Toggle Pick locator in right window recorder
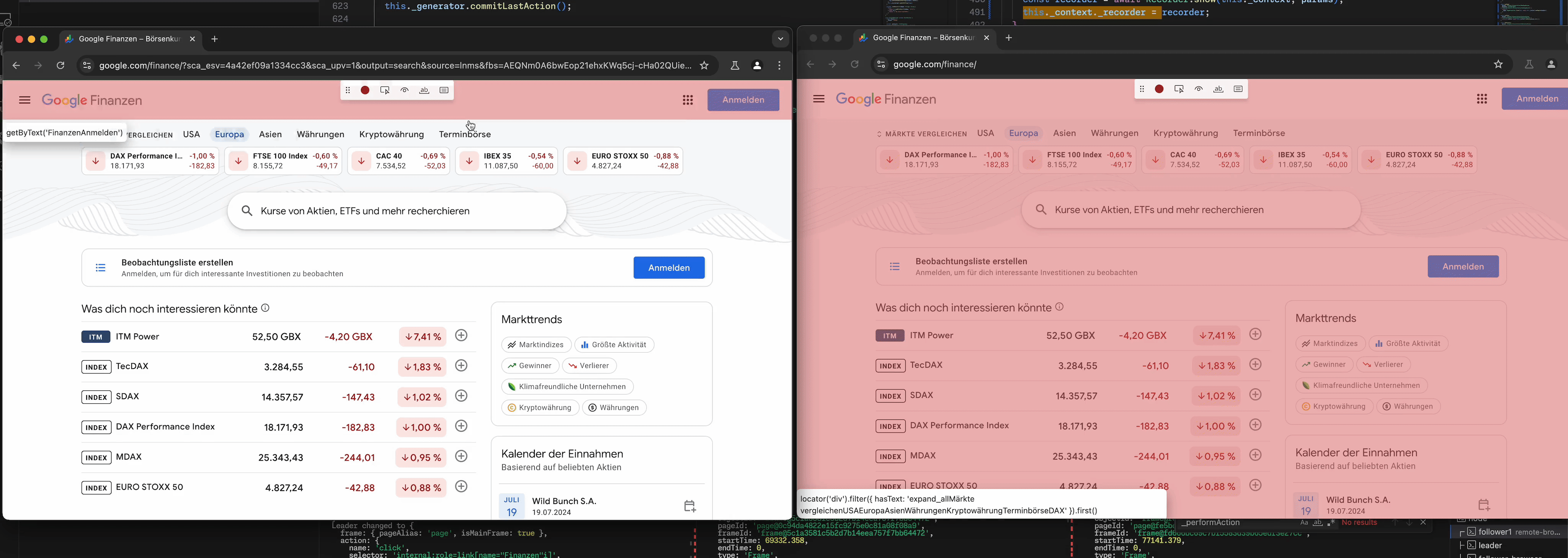This screenshot has width=1568, height=558. tap(1179, 89)
